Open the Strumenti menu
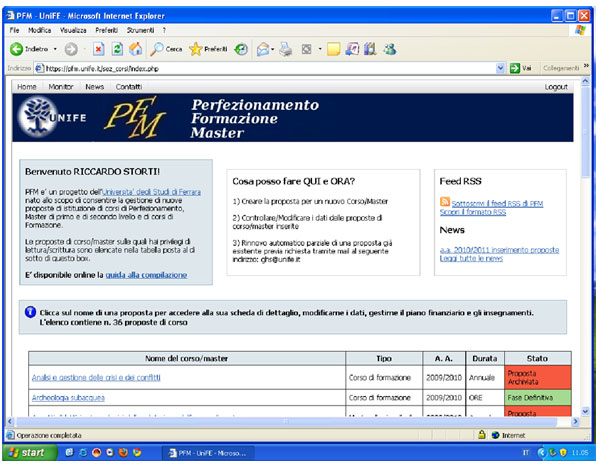Image resolution: width=596 pixels, height=465 pixels. [x=141, y=30]
